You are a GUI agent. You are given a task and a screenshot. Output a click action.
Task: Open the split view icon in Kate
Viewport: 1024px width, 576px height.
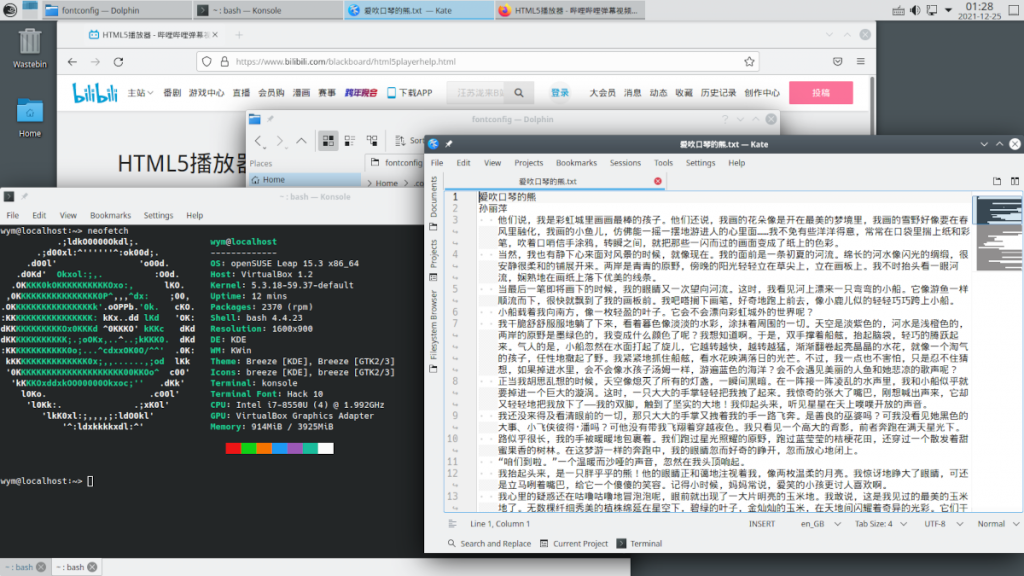tap(1012, 183)
